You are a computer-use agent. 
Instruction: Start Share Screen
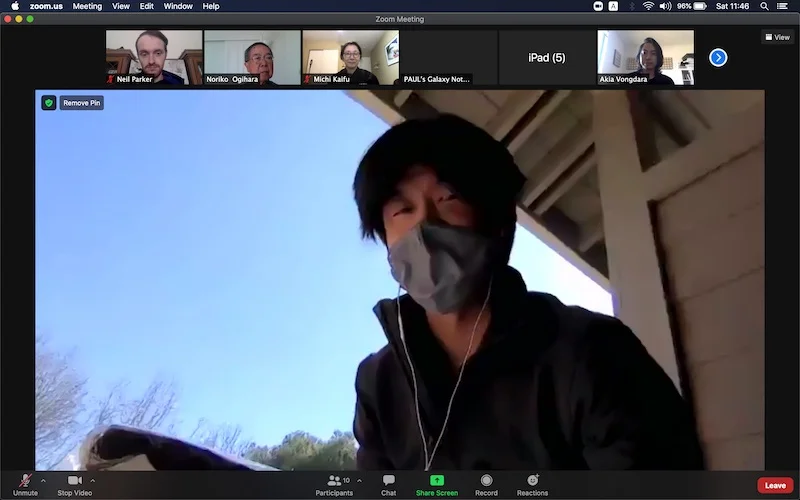click(437, 484)
